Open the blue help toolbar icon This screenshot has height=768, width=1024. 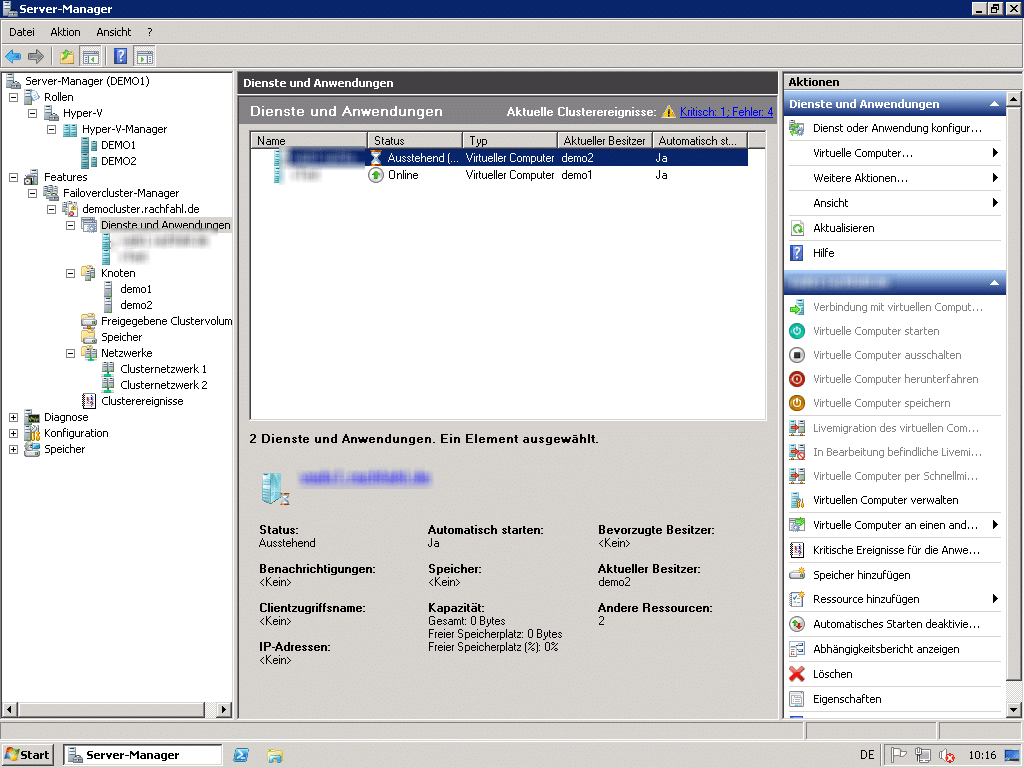[x=121, y=57]
